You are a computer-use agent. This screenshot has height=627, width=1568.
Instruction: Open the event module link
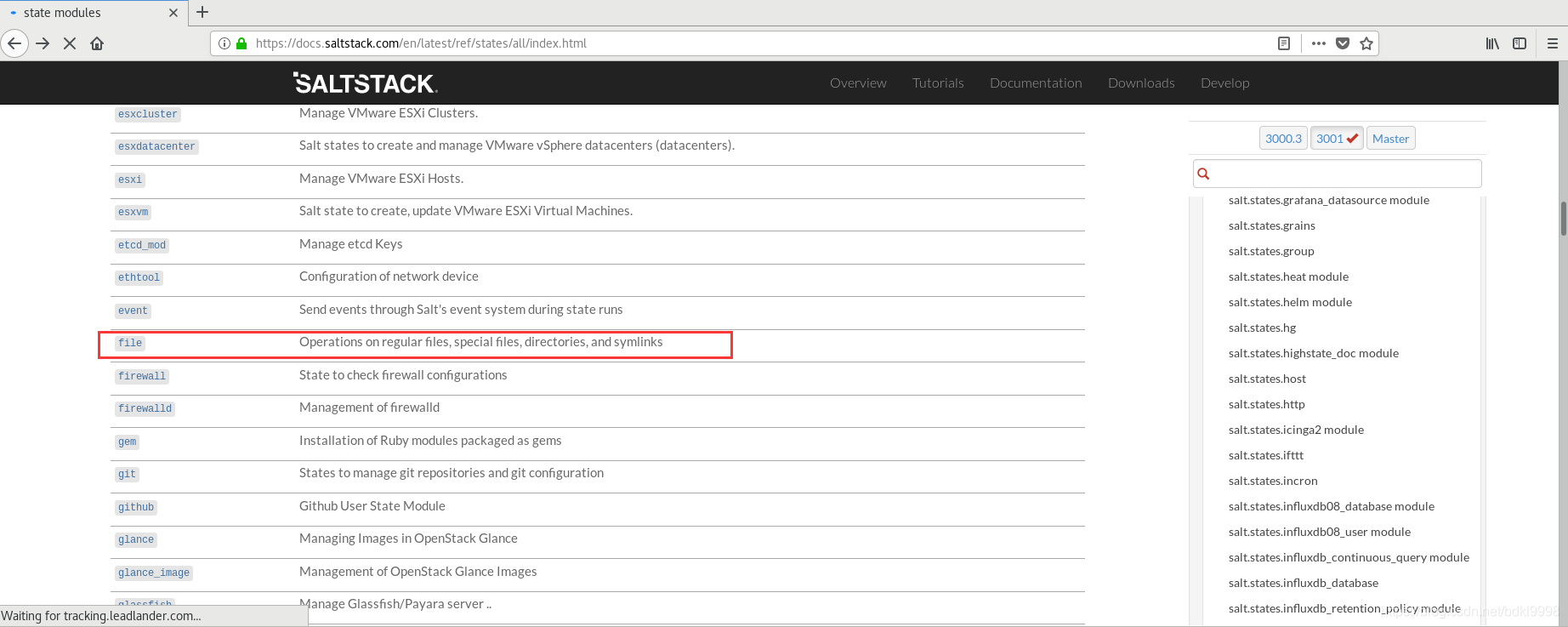[133, 311]
